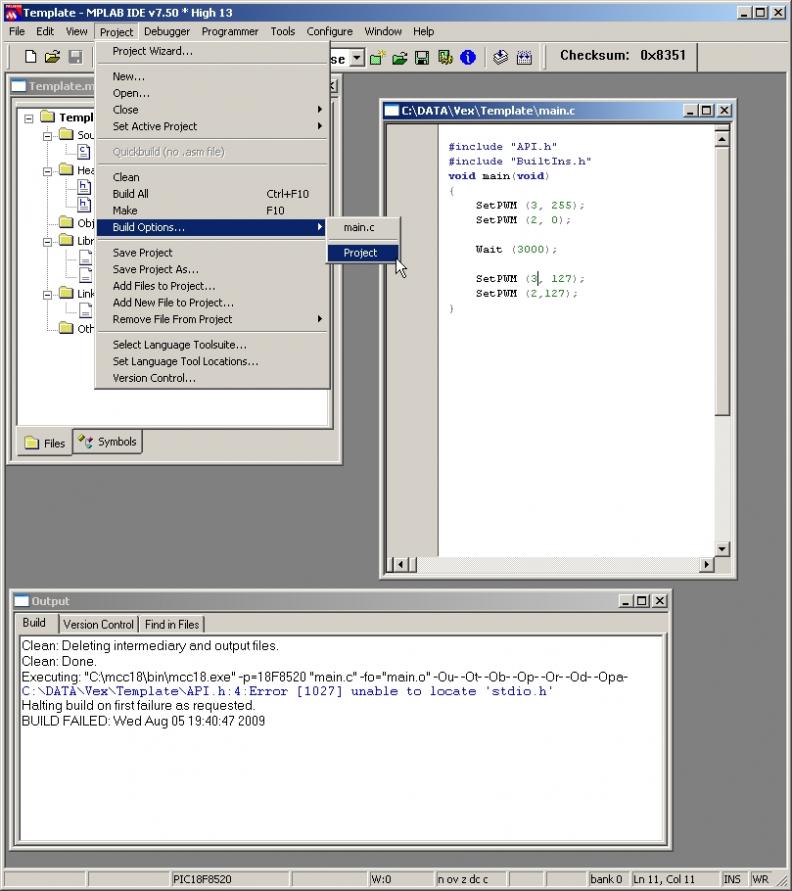792x891 pixels.
Task: Open the build configuration dropdown arrow
Action: click(x=356, y=57)
